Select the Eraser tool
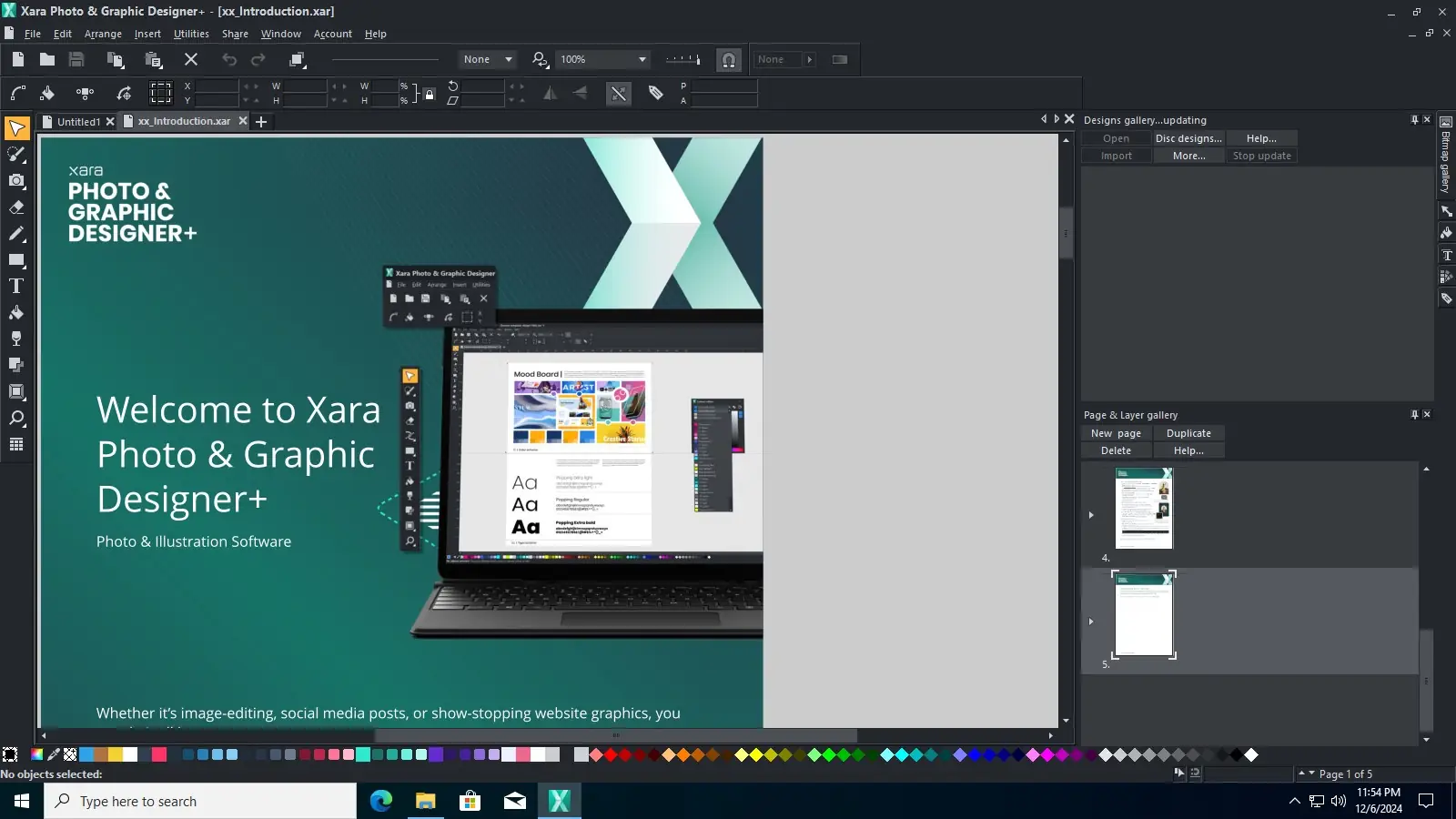This screenshot has width=1456, height=819. point(16,207)
